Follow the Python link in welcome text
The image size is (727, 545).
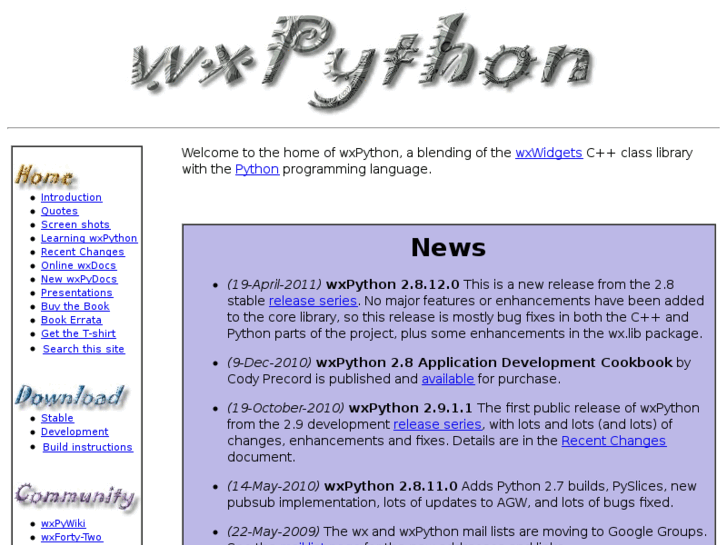point(257,169)
